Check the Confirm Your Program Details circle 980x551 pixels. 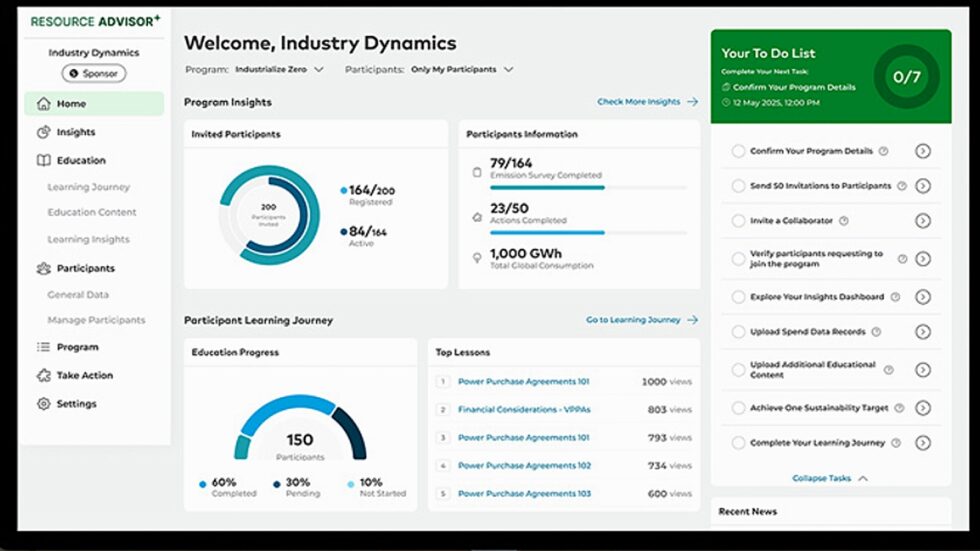coord(738,152)
